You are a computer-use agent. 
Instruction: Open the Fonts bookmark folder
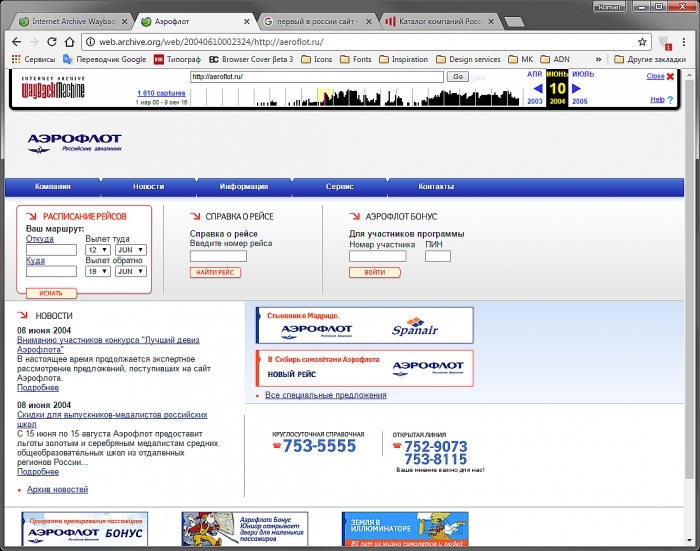[x=356, y=59]
